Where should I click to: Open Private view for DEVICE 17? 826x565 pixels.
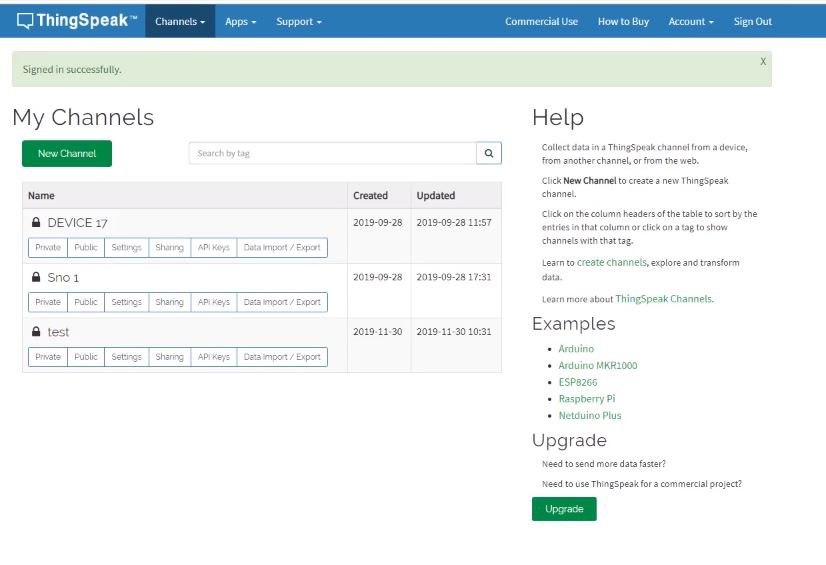tap(48, 247)
